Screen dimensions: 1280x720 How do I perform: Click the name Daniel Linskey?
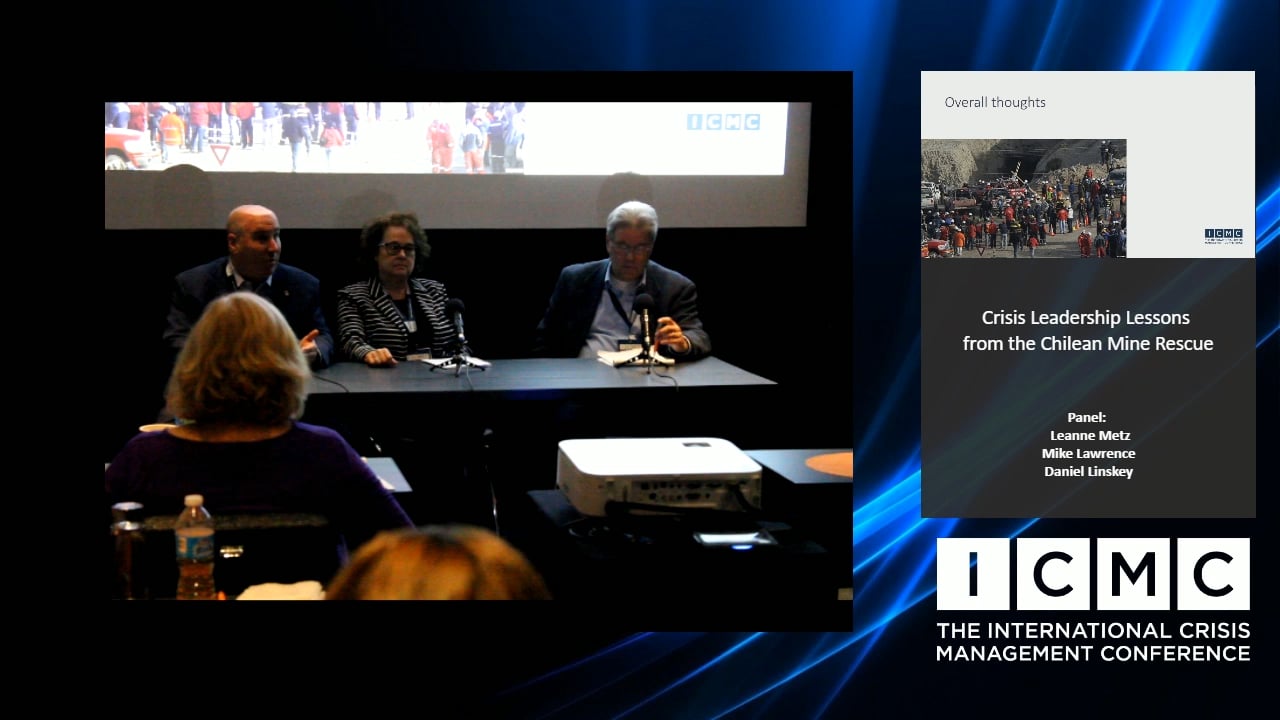coord(1088,471)
